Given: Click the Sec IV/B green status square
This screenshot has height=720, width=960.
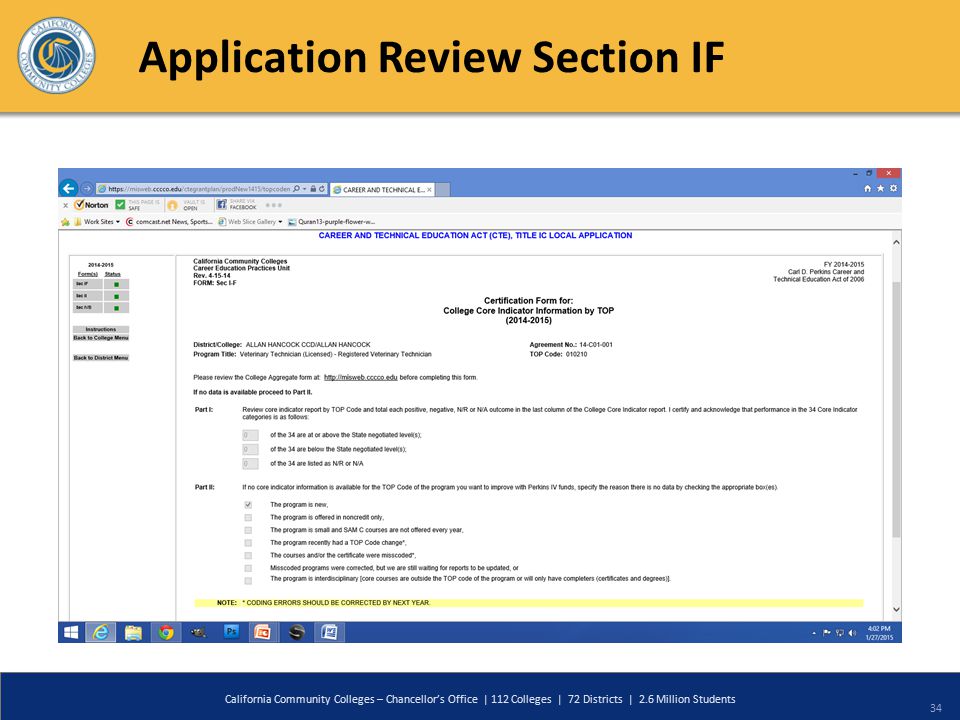Looking at the screenshot, I should (x=116, y=307).
